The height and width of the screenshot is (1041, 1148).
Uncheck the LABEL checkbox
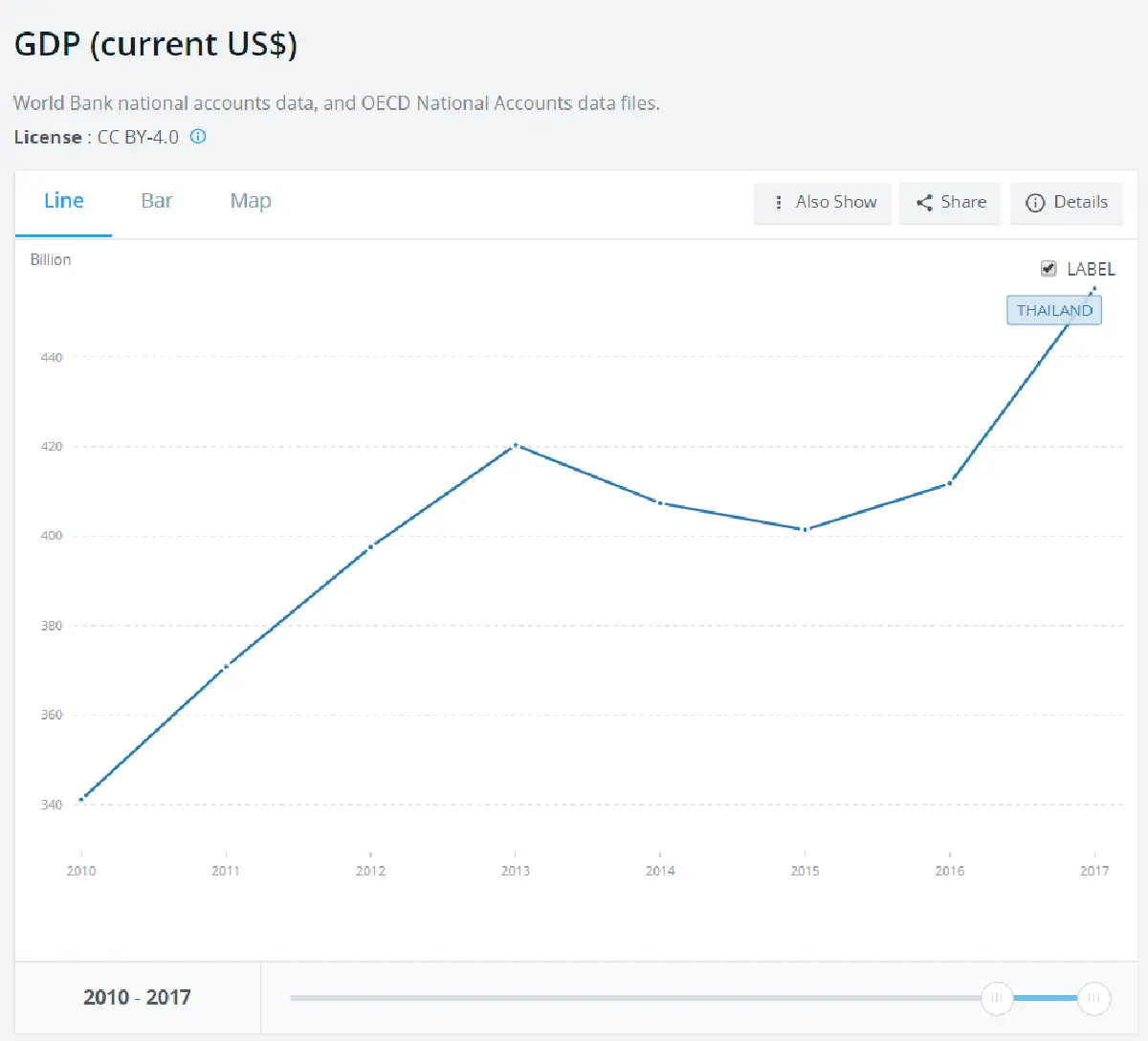click(1049, 269)
